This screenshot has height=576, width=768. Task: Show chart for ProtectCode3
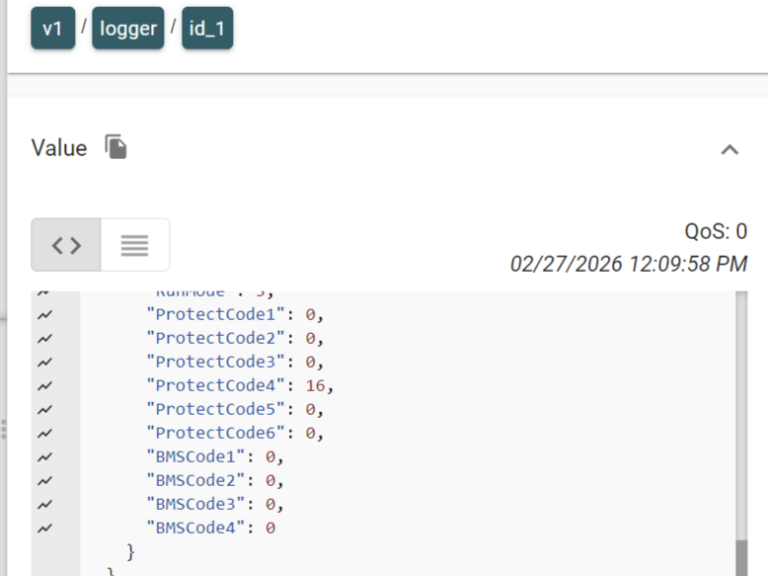point(45,362)
